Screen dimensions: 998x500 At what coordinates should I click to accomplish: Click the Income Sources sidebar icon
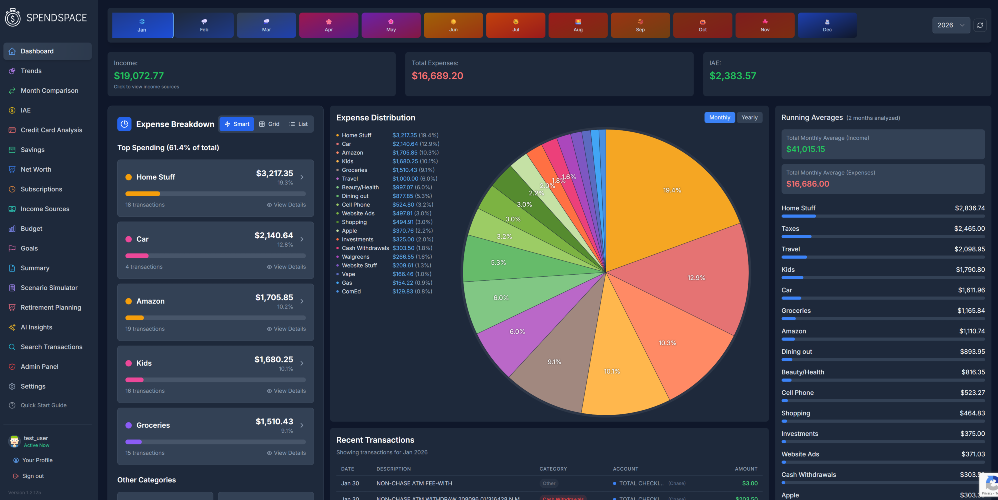(x=12, y=209)
